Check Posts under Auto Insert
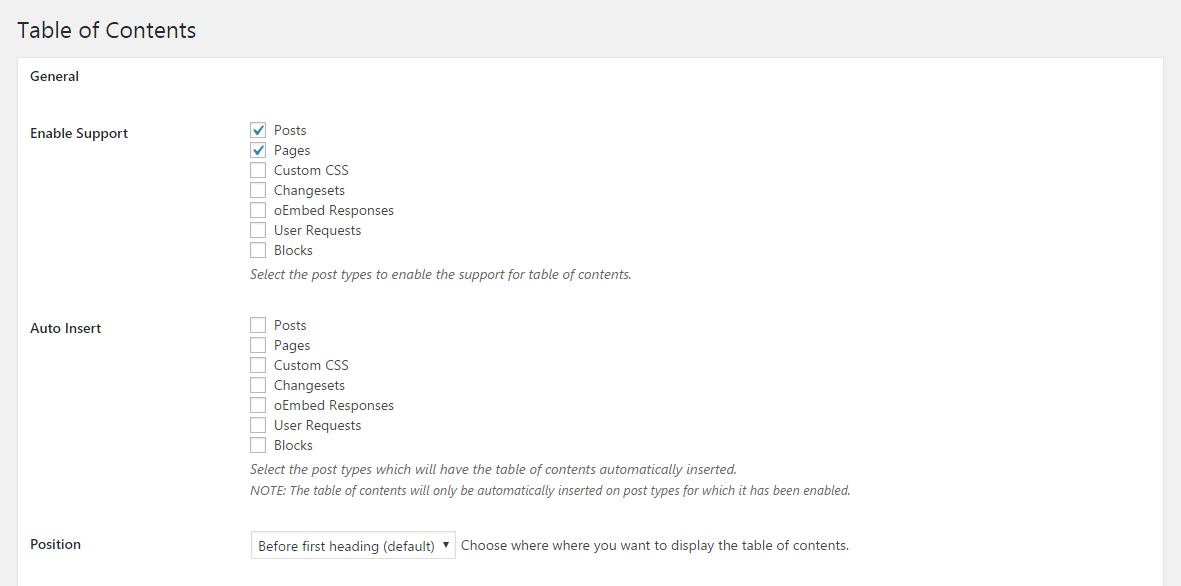This screenshot has height=586, width=1181. click(258, 325)
